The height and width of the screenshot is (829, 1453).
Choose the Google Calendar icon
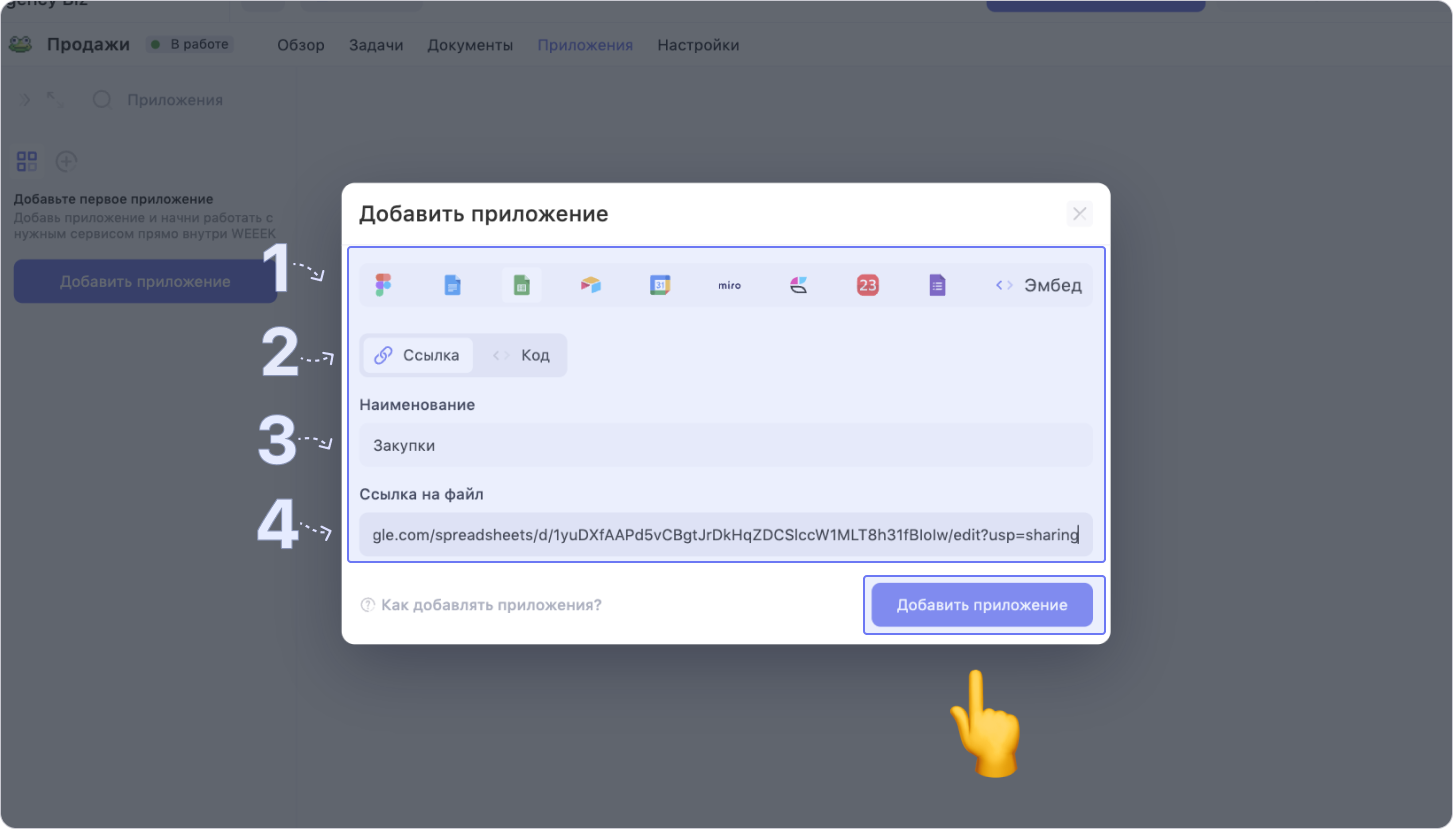point(660,285)
